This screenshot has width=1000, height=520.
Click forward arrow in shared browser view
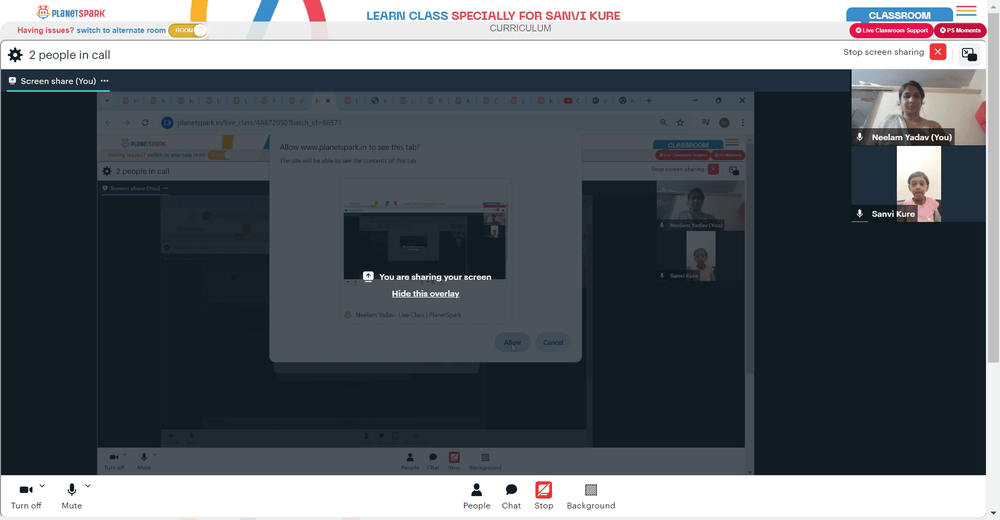click(126, 123)
